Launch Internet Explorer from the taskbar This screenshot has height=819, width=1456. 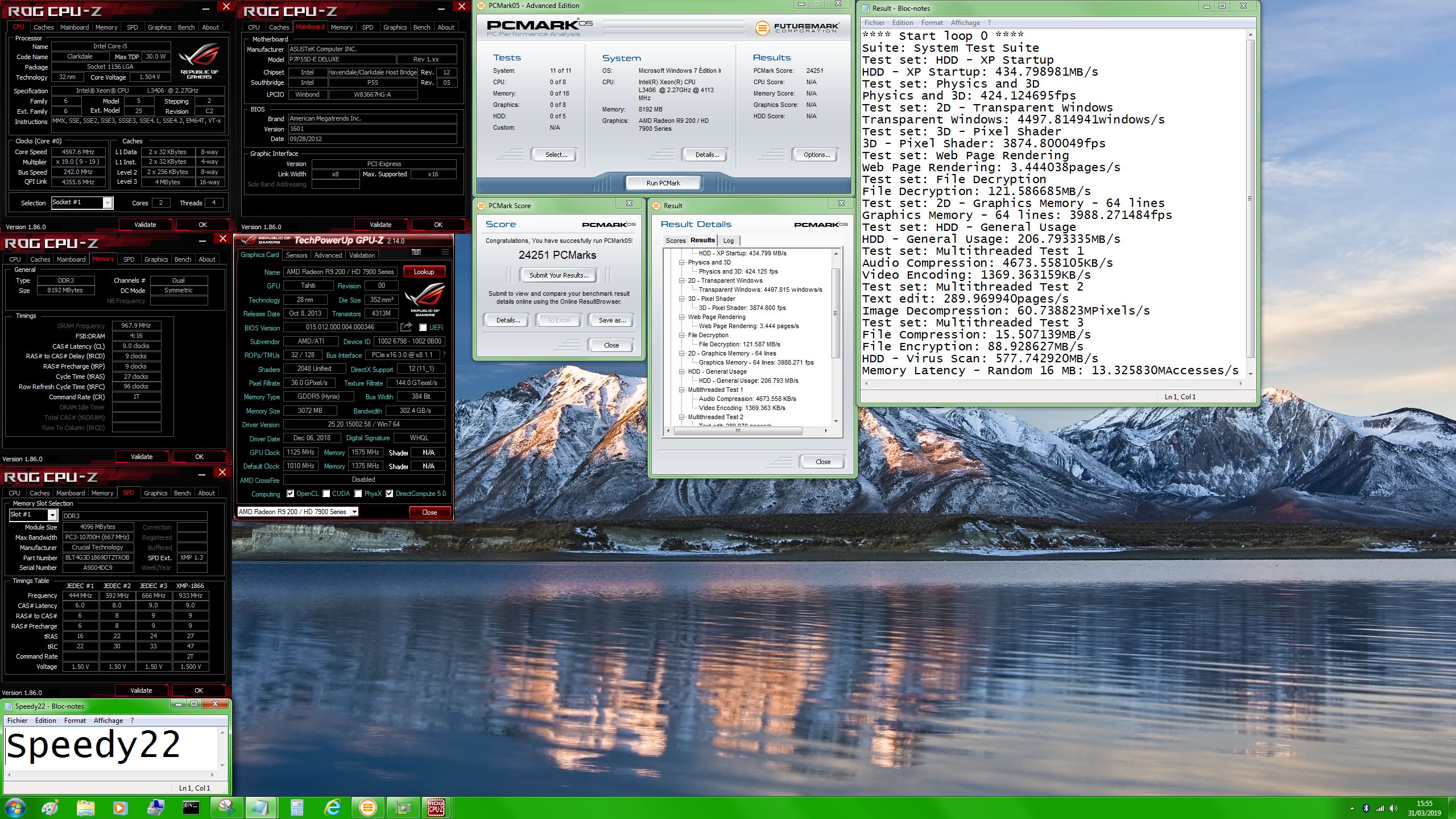pos(332,807)
